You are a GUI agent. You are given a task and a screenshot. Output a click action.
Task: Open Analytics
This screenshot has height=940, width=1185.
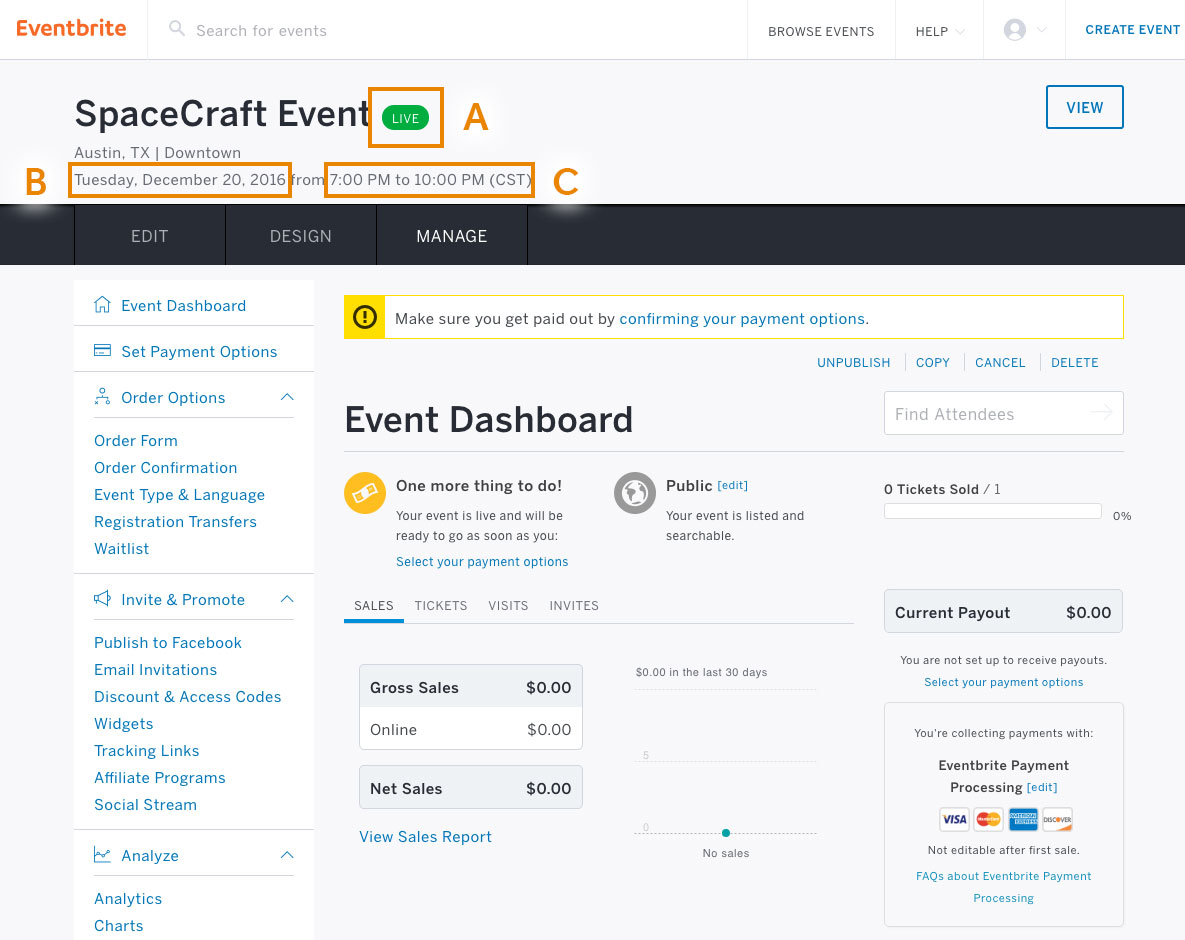[128, 898]
